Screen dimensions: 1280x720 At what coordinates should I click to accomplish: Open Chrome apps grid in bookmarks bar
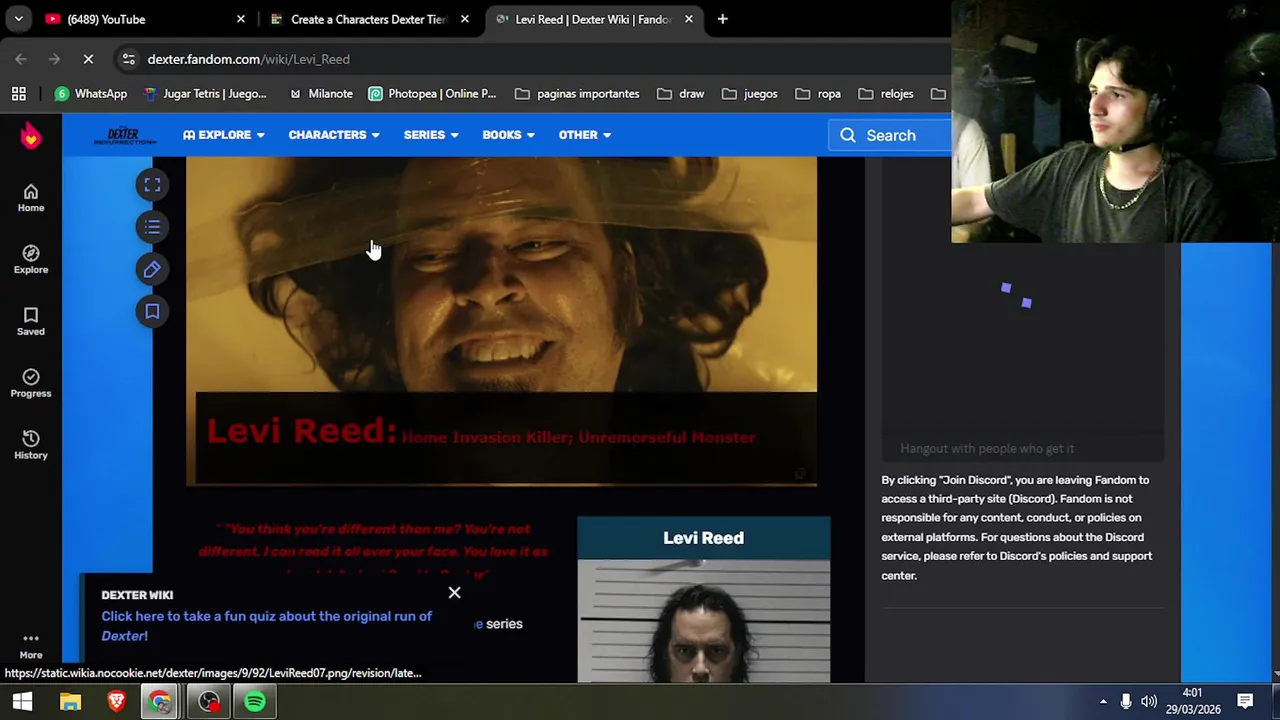pos(18,94)
